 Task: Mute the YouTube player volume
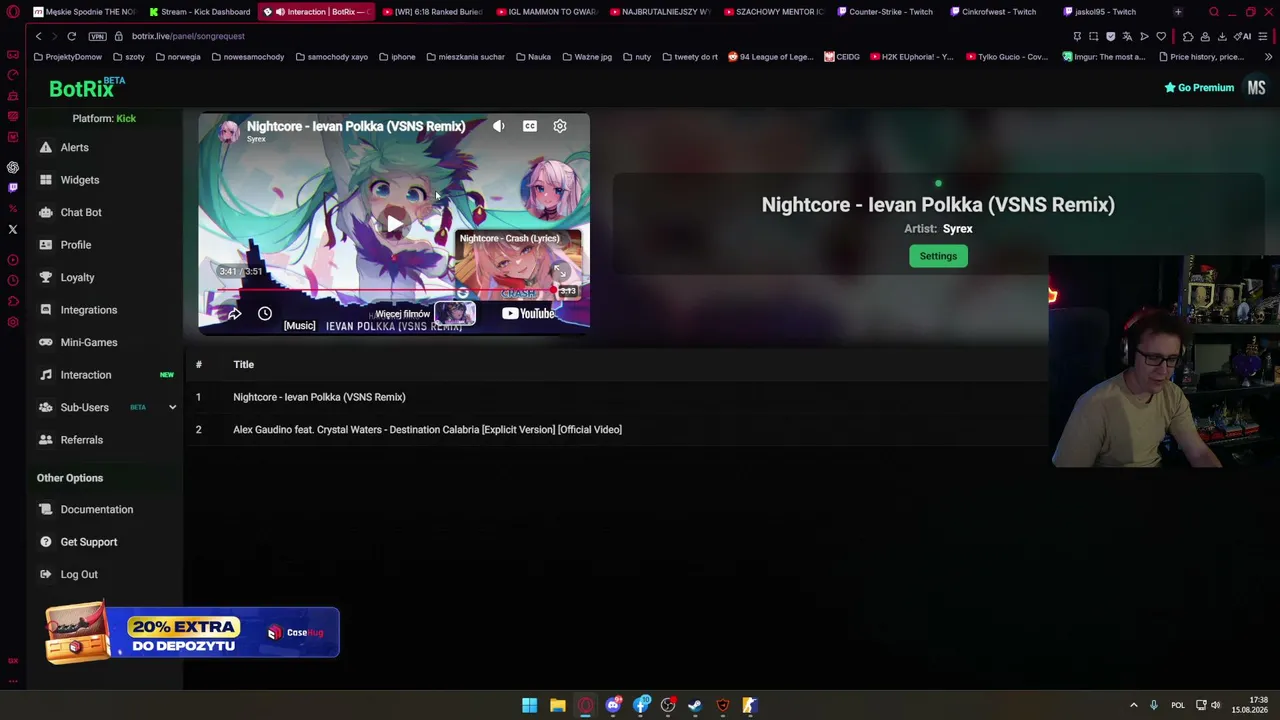(x=499, y=126)
